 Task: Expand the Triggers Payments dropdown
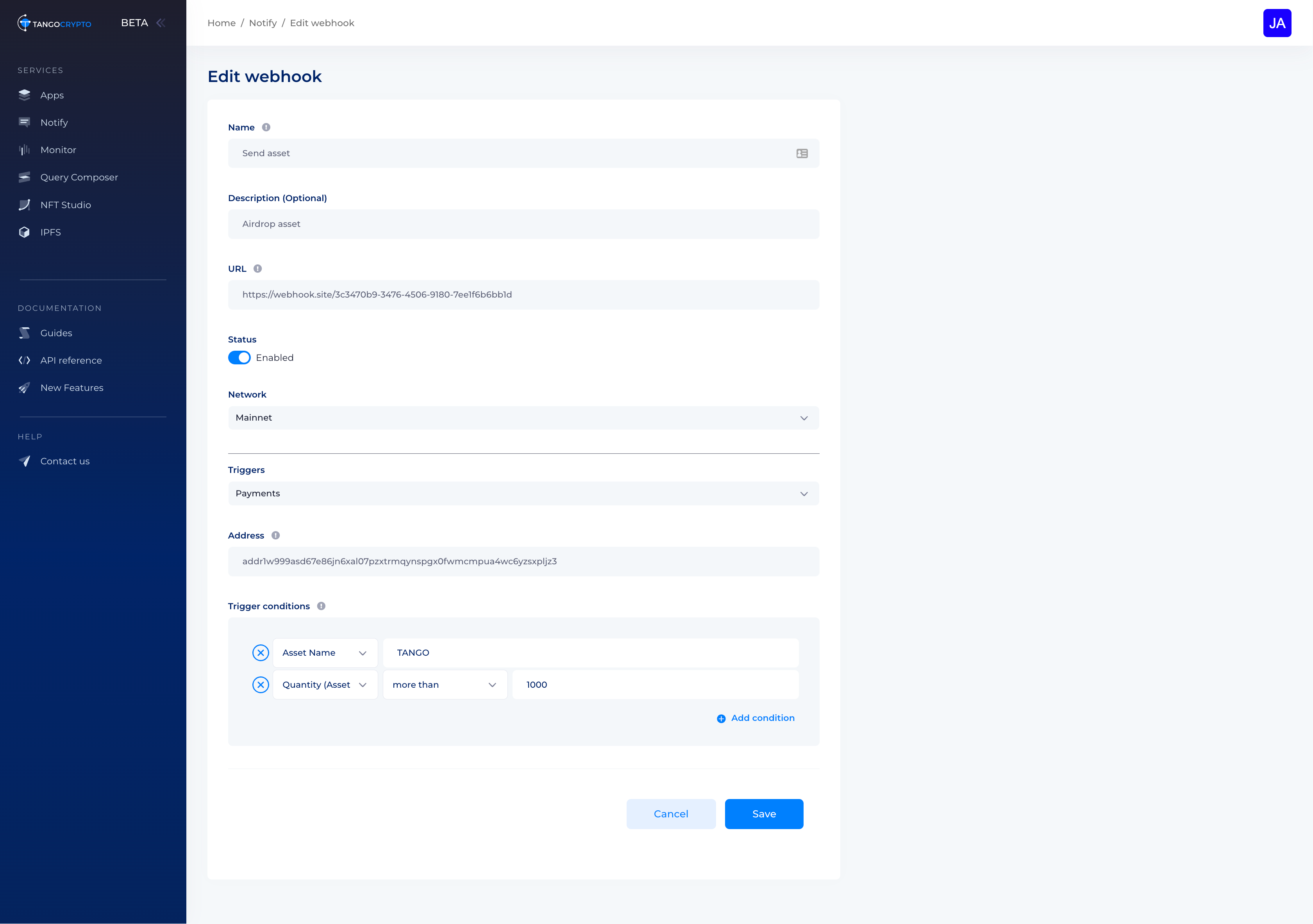click(x=523, y=494)
